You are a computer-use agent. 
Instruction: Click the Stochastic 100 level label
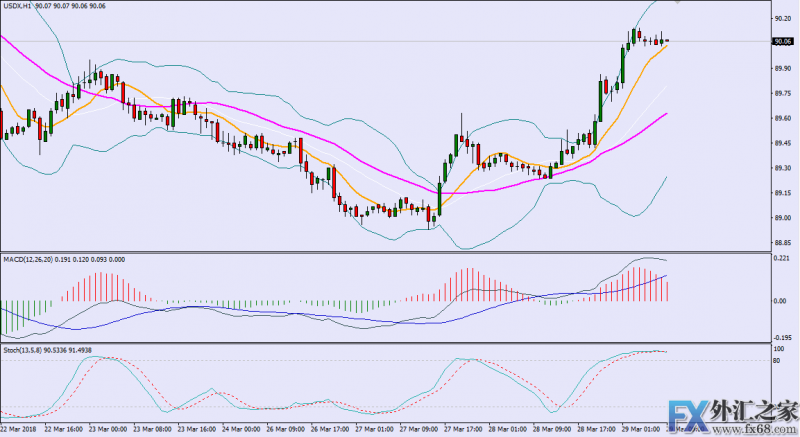pos(781,350)
